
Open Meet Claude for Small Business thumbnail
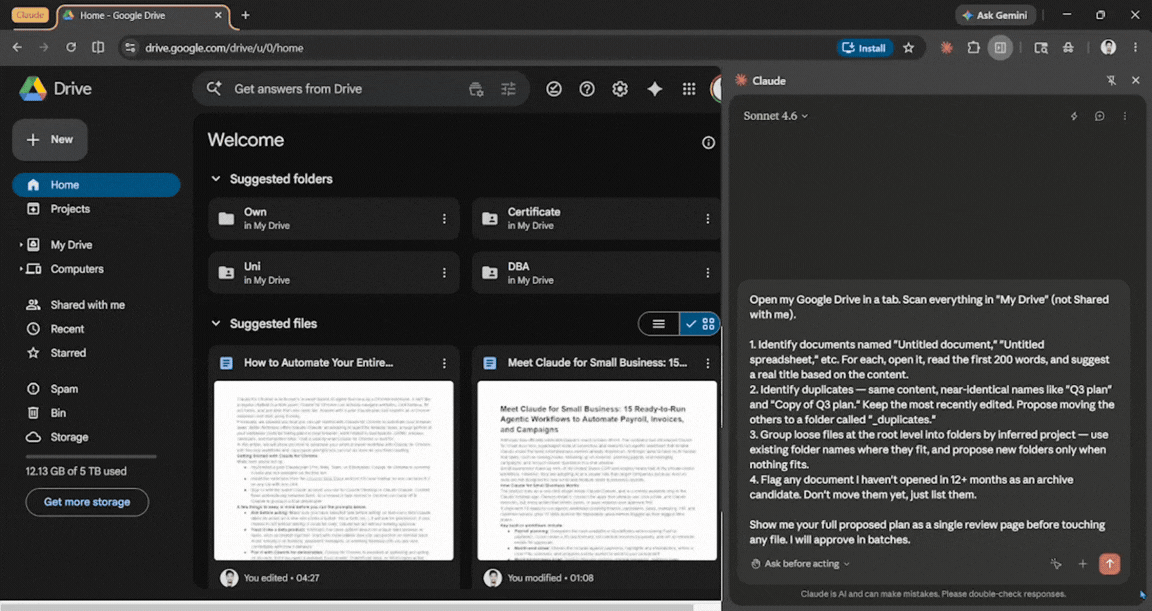(597, 470)
